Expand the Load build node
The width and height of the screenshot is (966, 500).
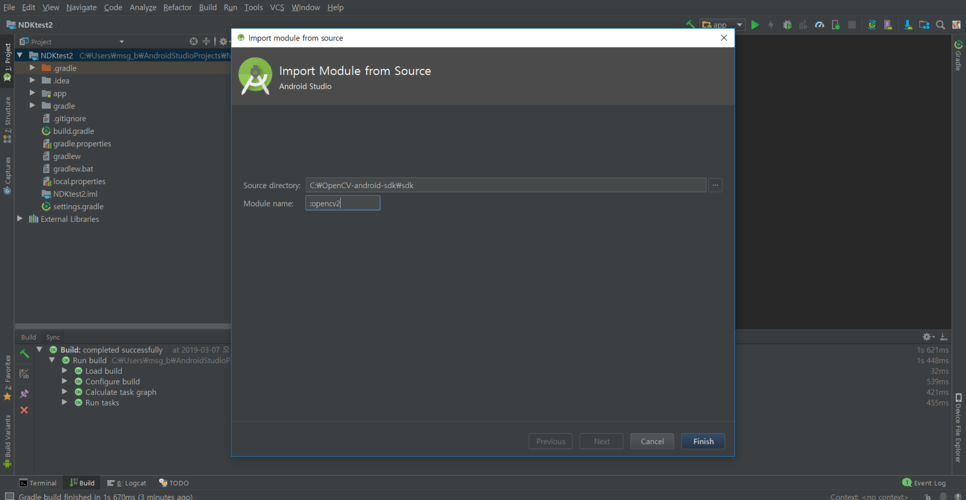(x=65, y=371)
